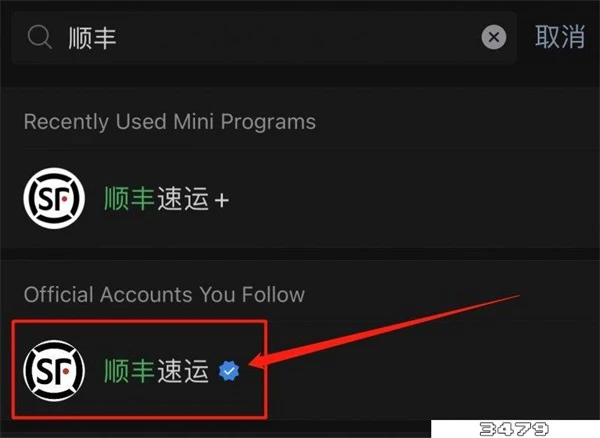Image resolution: width=600 pixels, height=438 pixels.
Task: Click green highlighted 顺丰 in mini program result
Action: click(x=129, y=199)
